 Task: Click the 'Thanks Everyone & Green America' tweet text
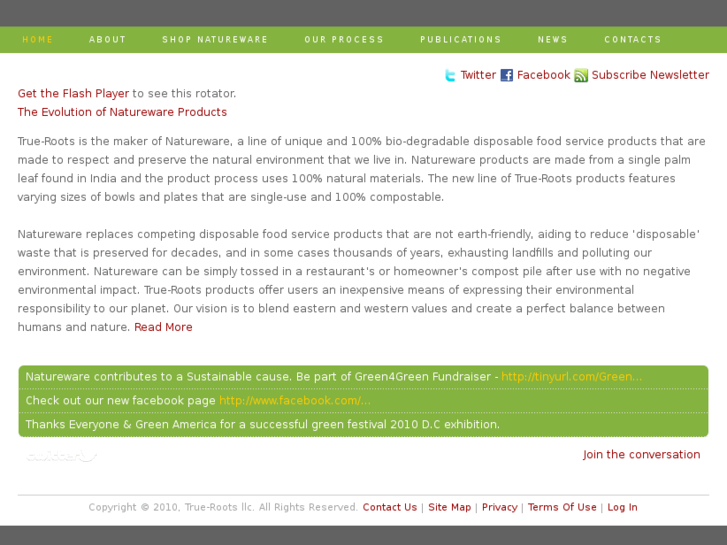262,424
